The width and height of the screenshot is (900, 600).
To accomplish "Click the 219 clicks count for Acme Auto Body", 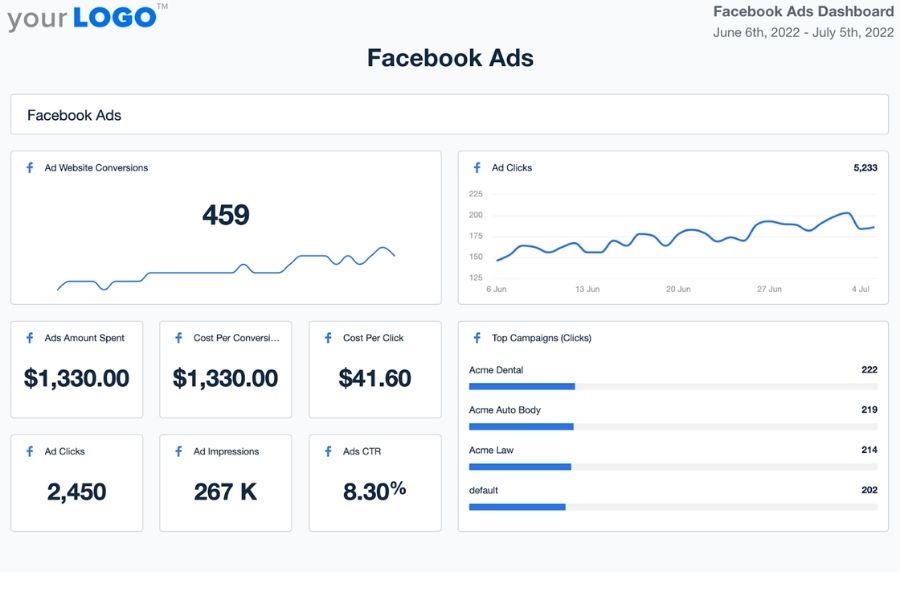I will tap(869, 410).
